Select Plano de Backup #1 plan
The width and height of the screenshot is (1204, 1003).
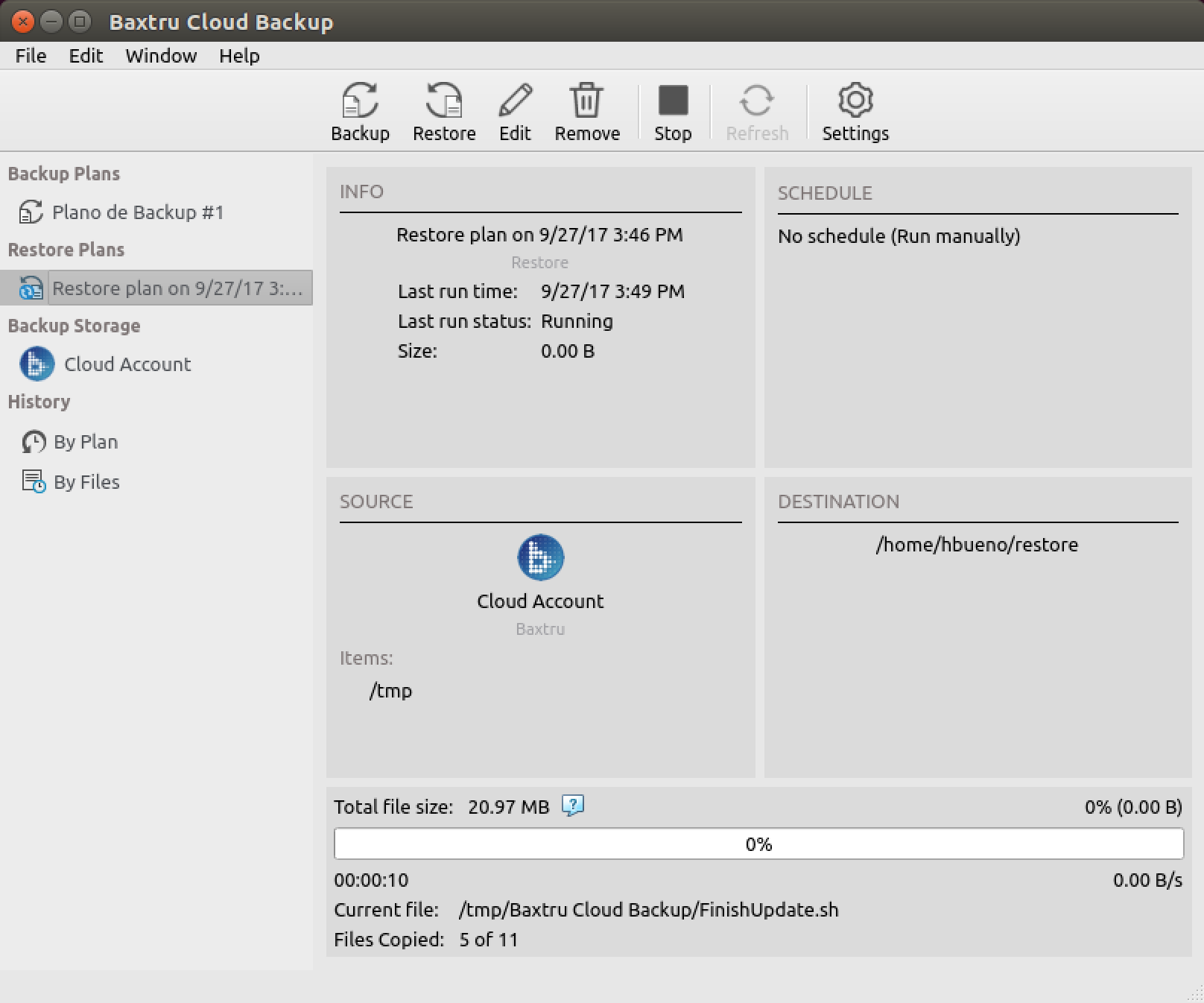[x=138, y=212]
